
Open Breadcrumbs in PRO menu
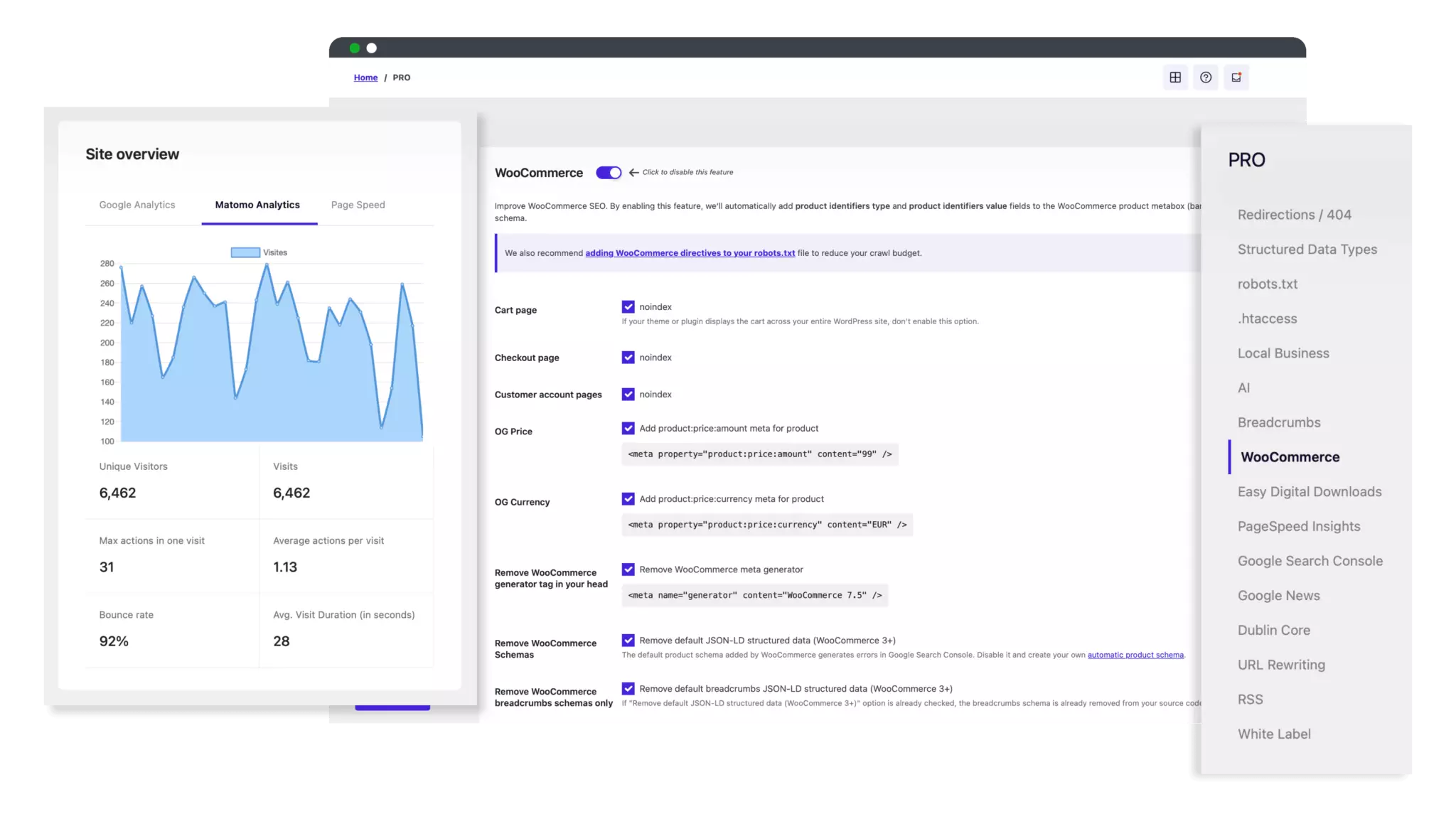1278,423
